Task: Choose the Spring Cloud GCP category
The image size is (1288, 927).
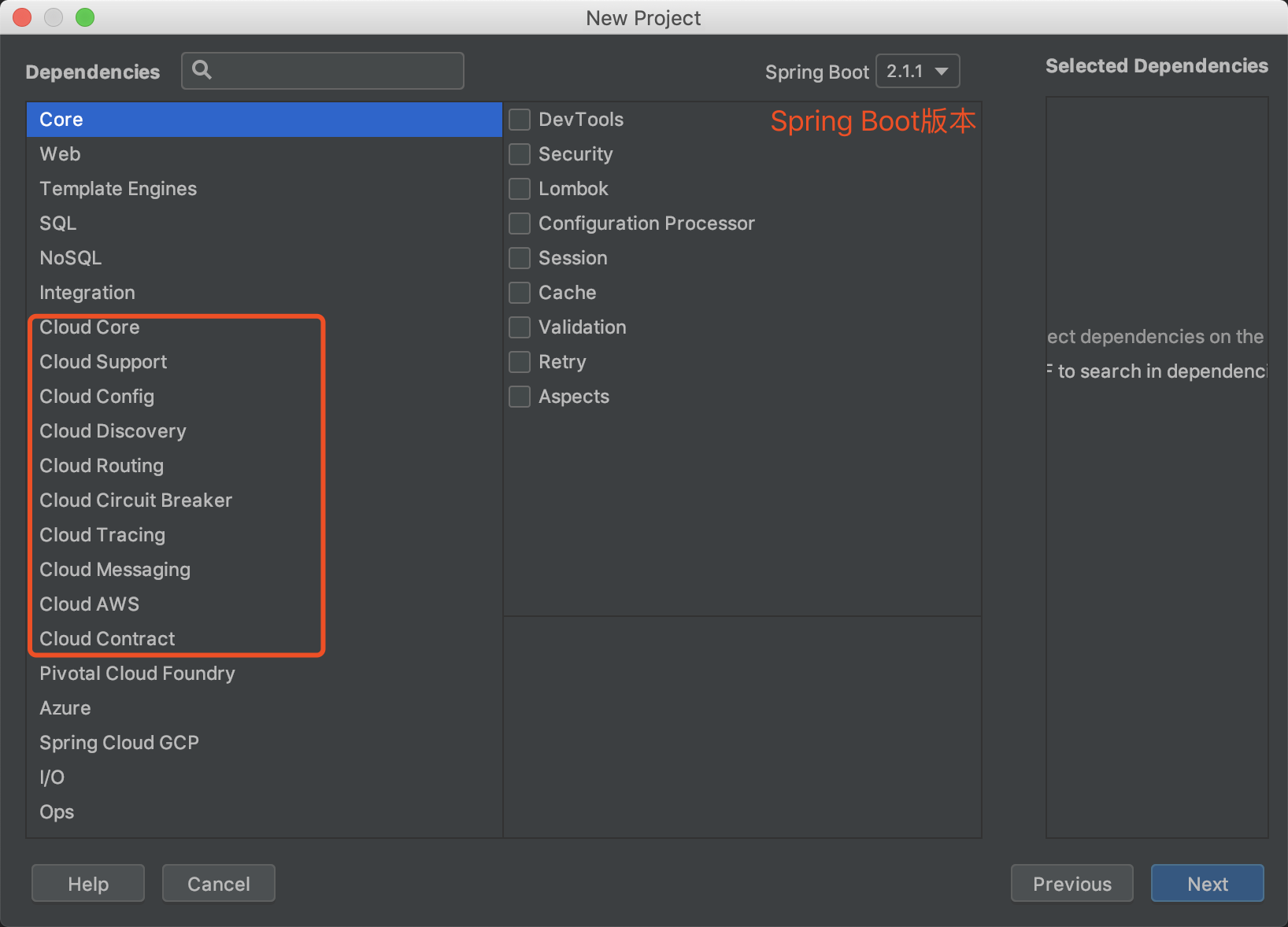Action: pos(265,743)
